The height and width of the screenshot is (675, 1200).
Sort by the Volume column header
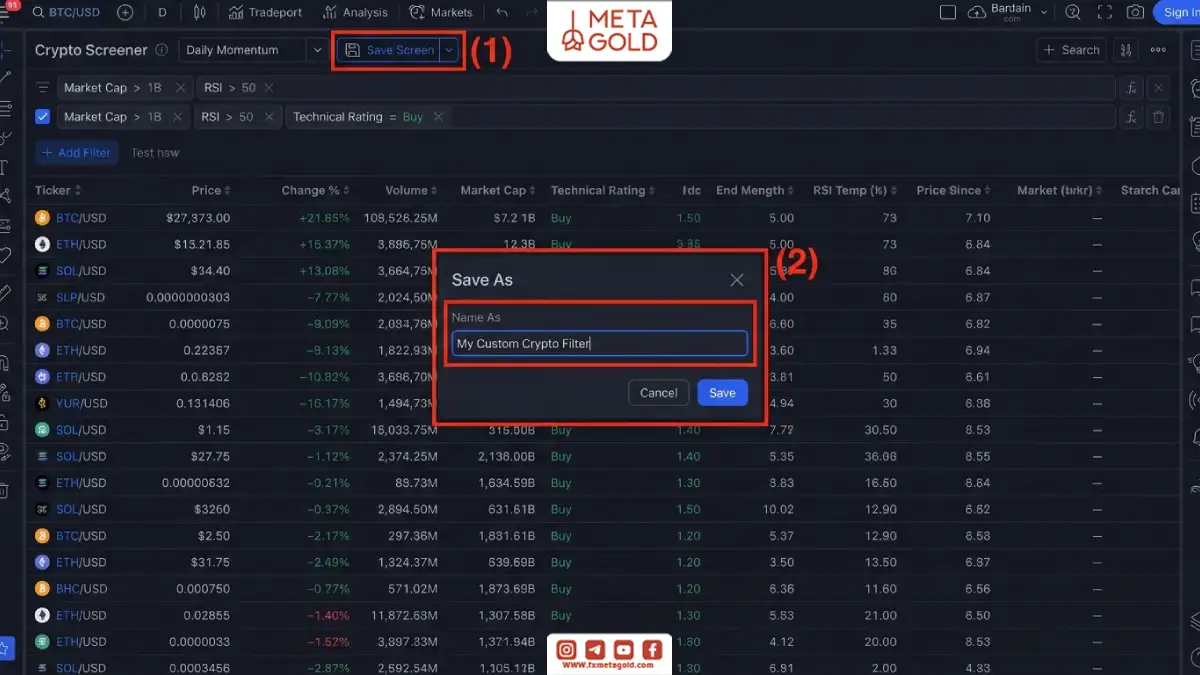[x=411, y=190]
